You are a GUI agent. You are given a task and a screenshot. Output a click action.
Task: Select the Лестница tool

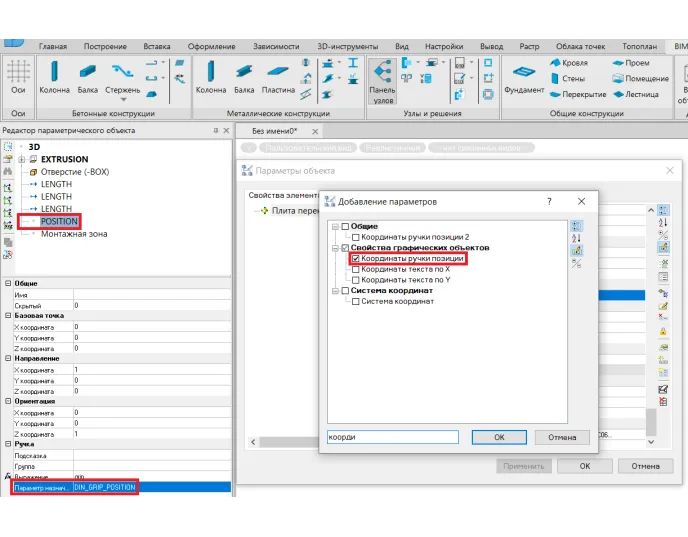(x=636, y=94)
